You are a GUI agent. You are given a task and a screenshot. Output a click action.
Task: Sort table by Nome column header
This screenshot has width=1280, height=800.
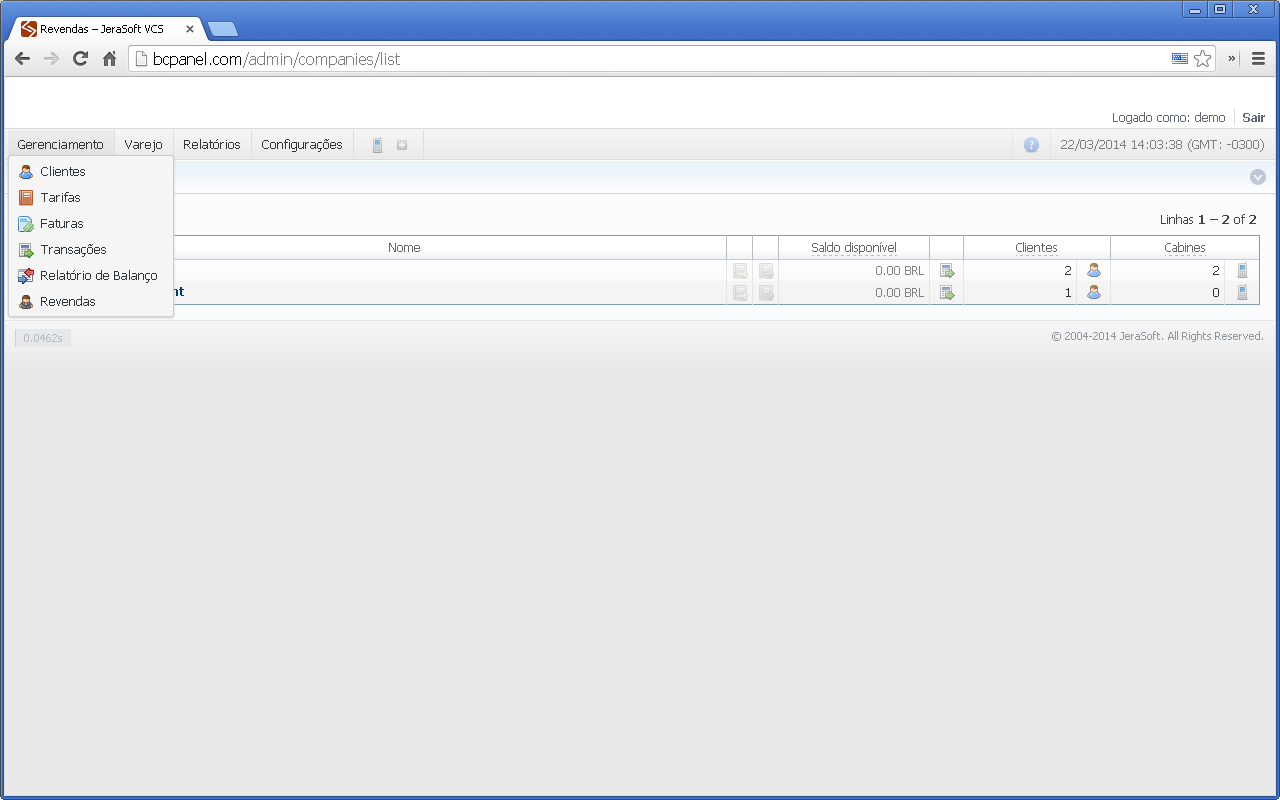(x=404, y=247)
